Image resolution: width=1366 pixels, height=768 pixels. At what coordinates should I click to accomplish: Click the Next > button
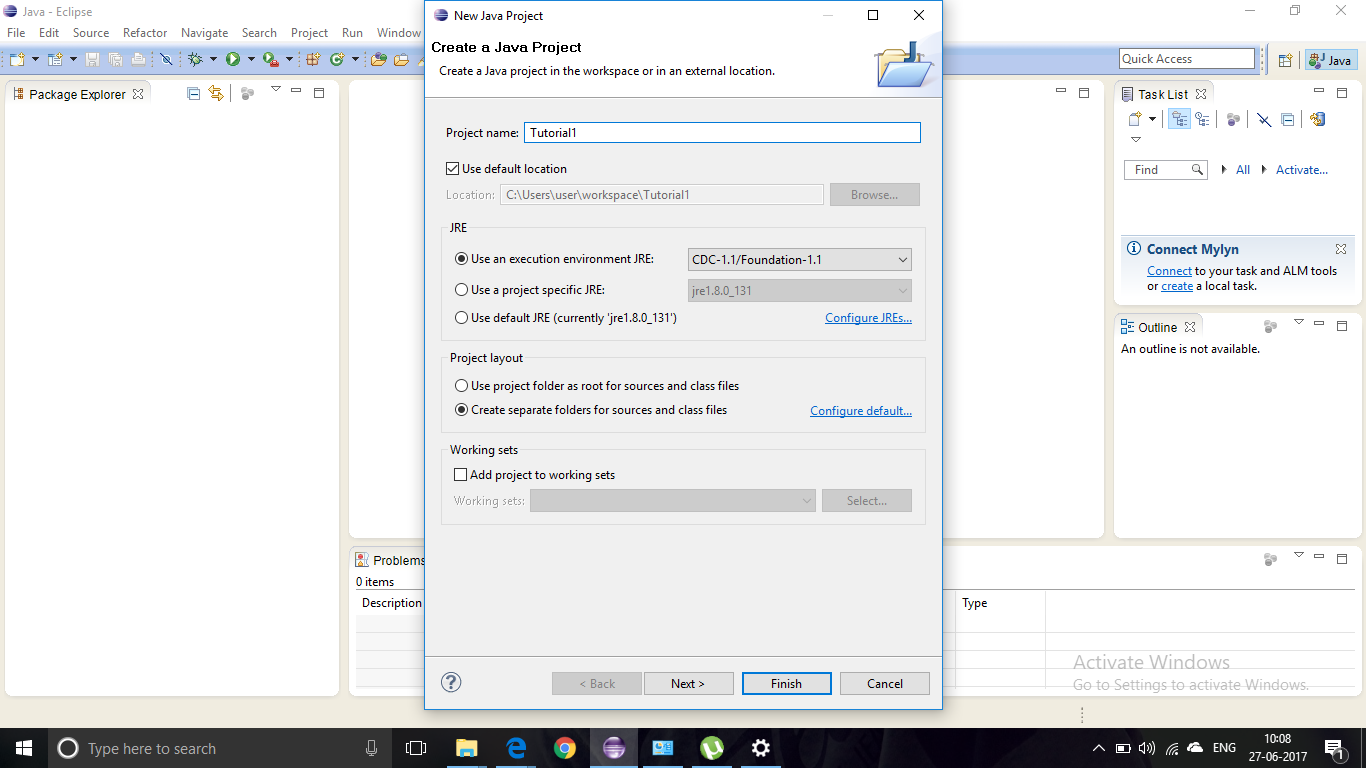tap(688, 684)
